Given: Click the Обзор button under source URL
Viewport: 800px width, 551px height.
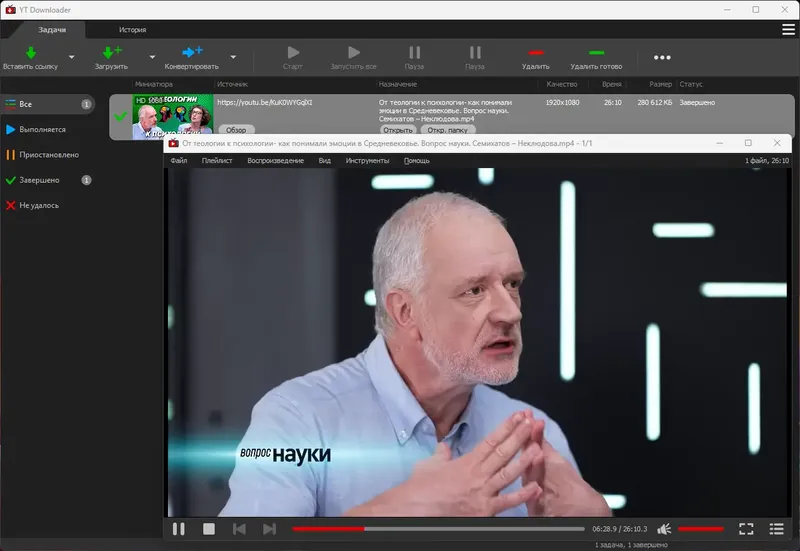Looking at the screenshot, I should click(x=236, y=130).
